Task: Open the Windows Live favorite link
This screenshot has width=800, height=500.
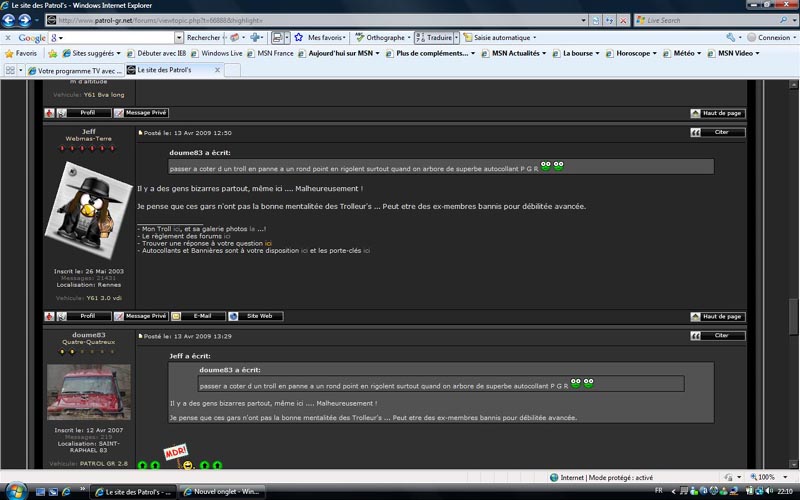Action: (216, 53)
